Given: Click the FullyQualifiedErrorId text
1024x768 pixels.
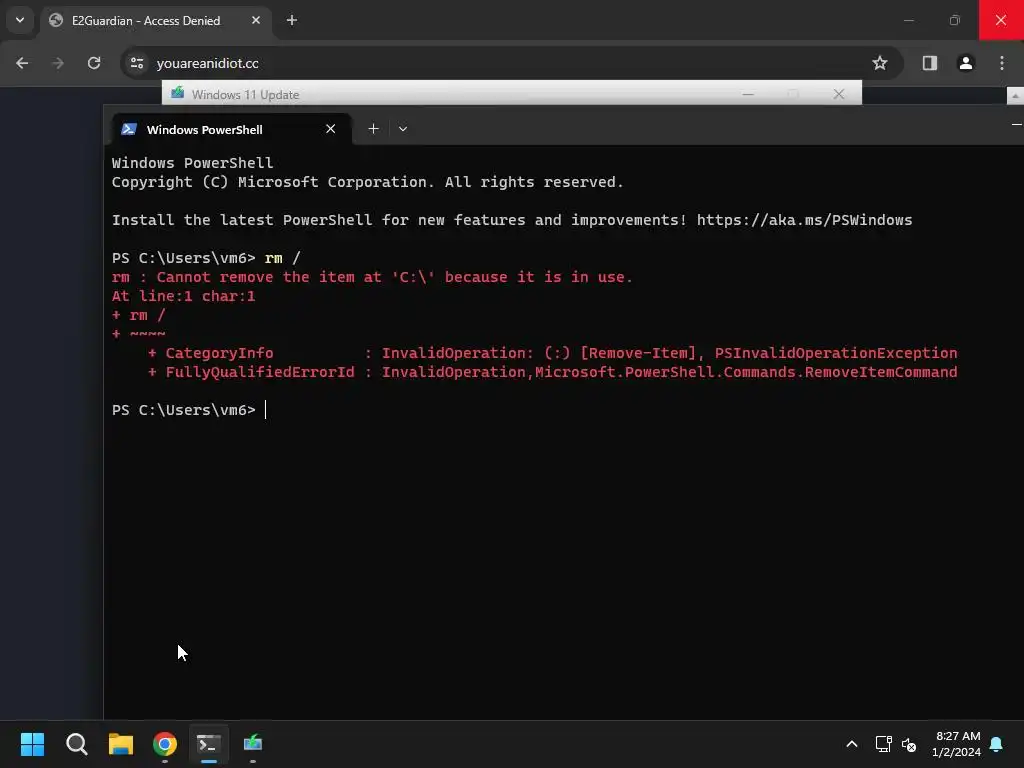Looking at the screenshot, I should point(260,372).
